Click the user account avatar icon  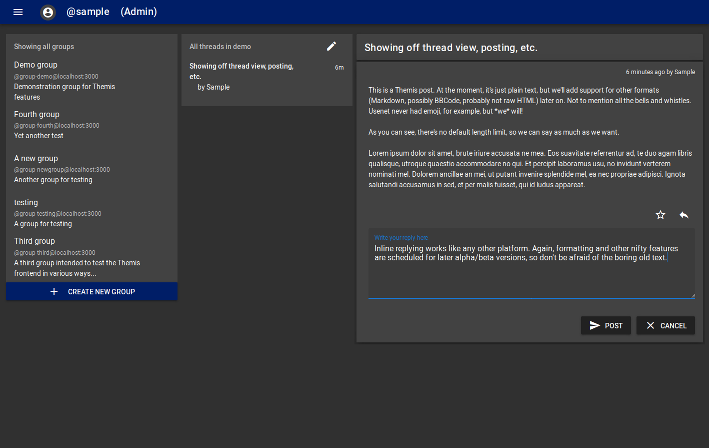coord(48,12)
